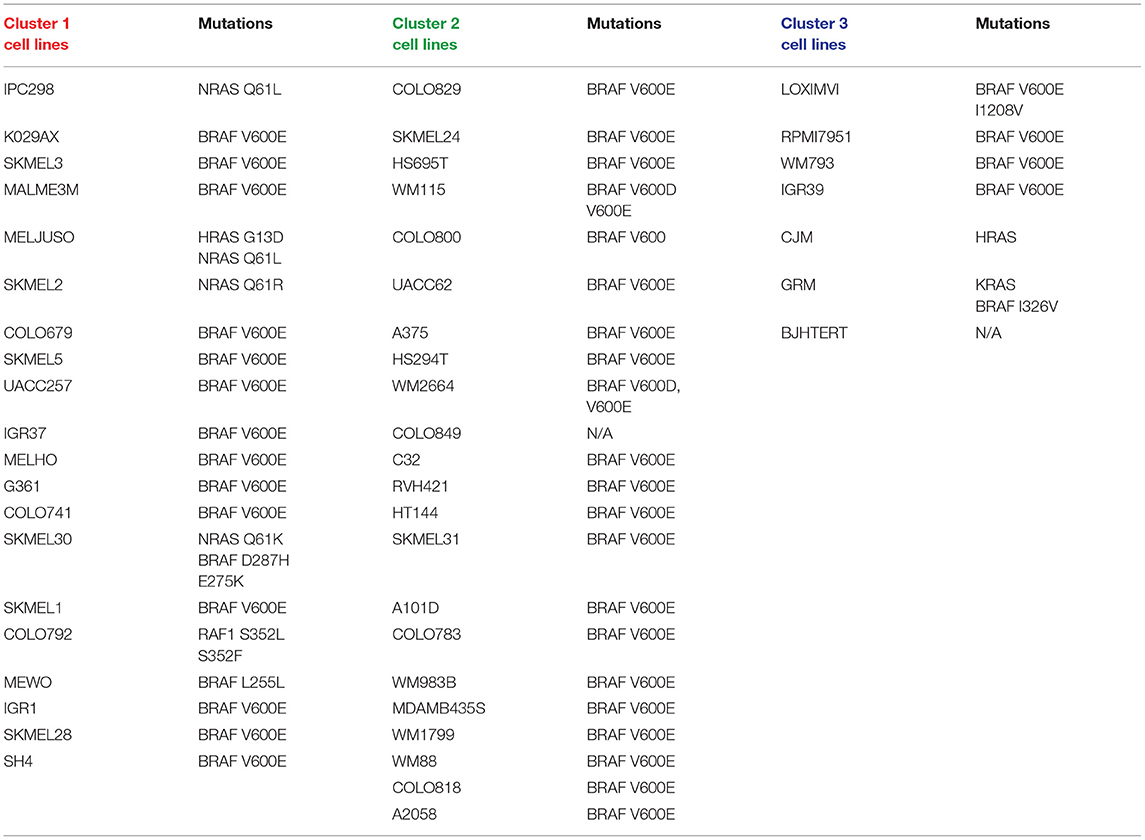Click the SKMEL24 cell line
The height and width of the screenshot is (840, 1145).
pos(426,137)
